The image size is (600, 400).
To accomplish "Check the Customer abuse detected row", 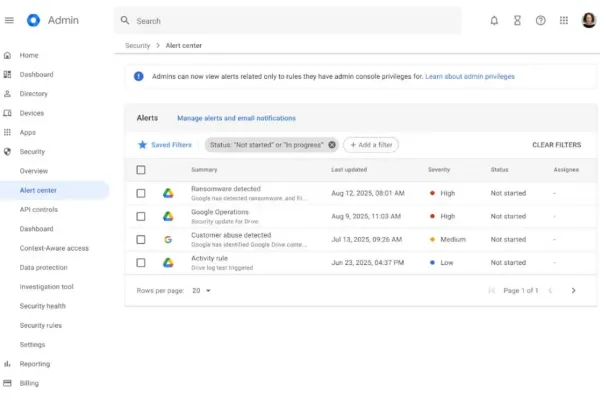I will click(x=141, y=239).
